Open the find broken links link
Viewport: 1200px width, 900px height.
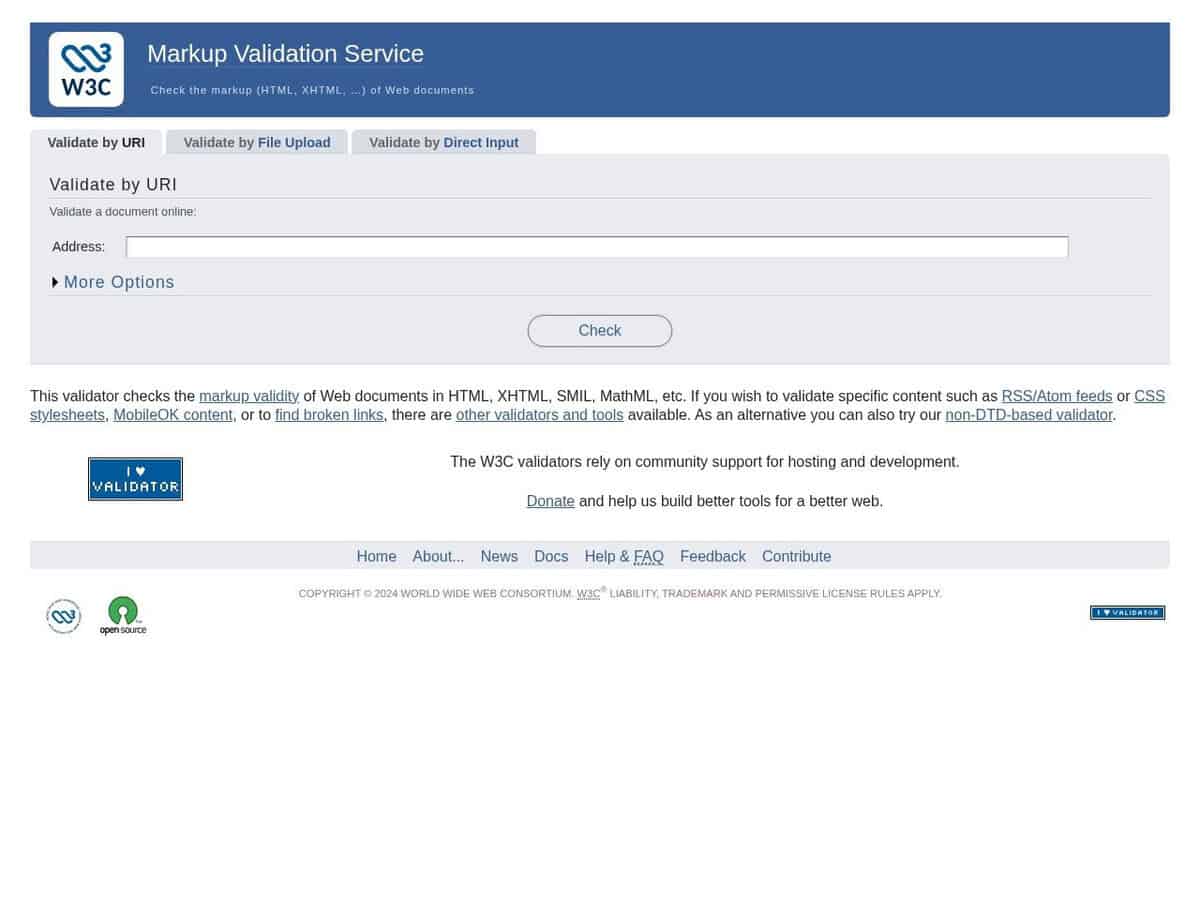329,415
